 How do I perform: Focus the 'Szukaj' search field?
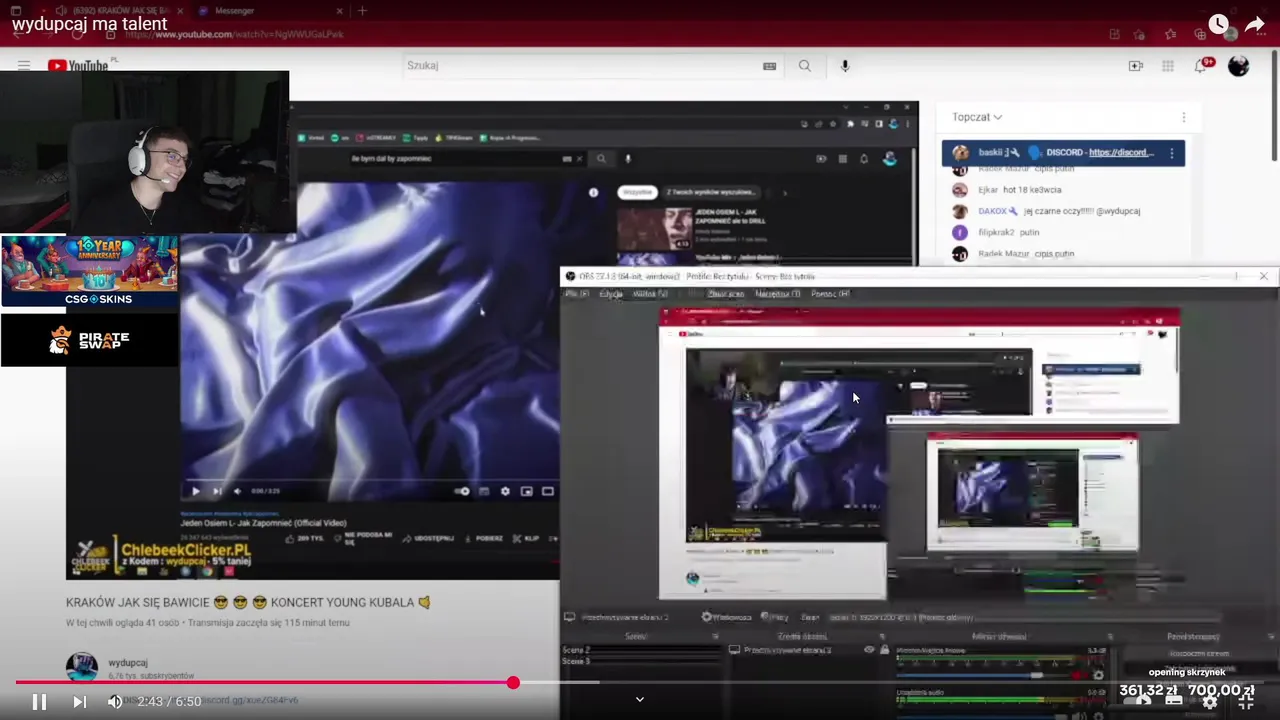[x=583, y=66]
